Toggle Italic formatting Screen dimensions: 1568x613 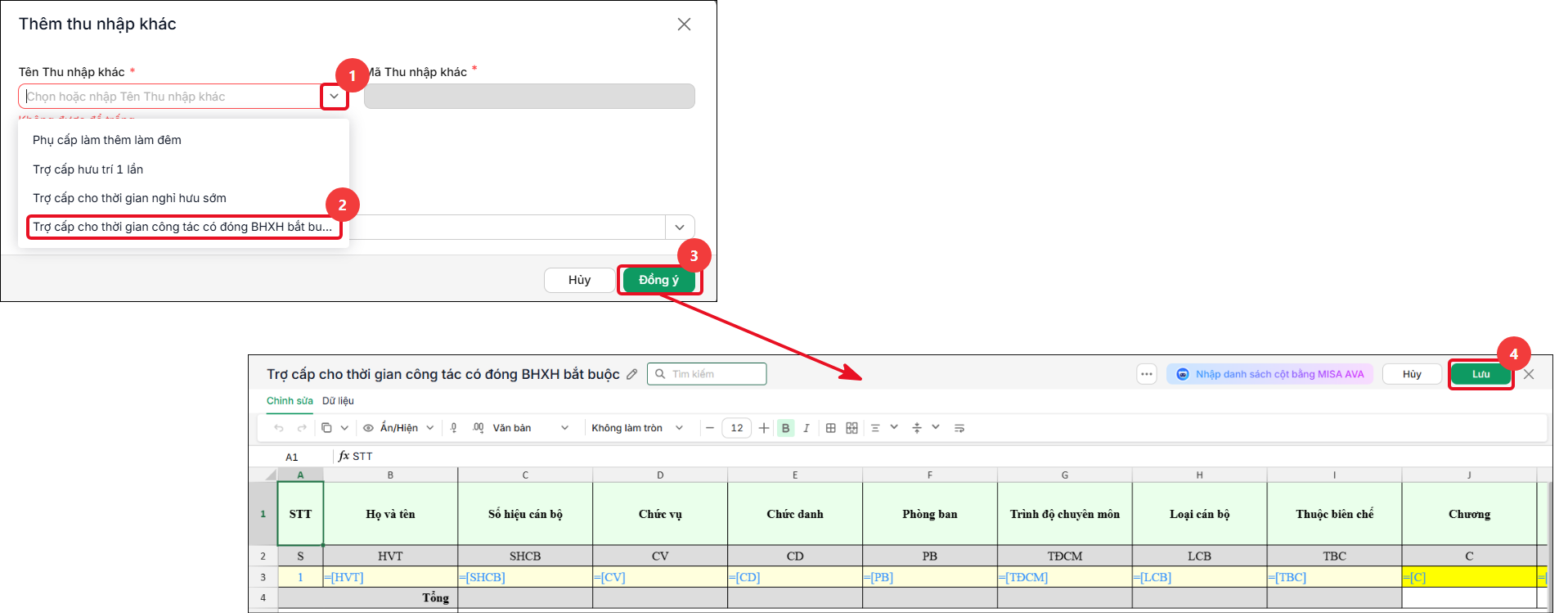point(806,428)
